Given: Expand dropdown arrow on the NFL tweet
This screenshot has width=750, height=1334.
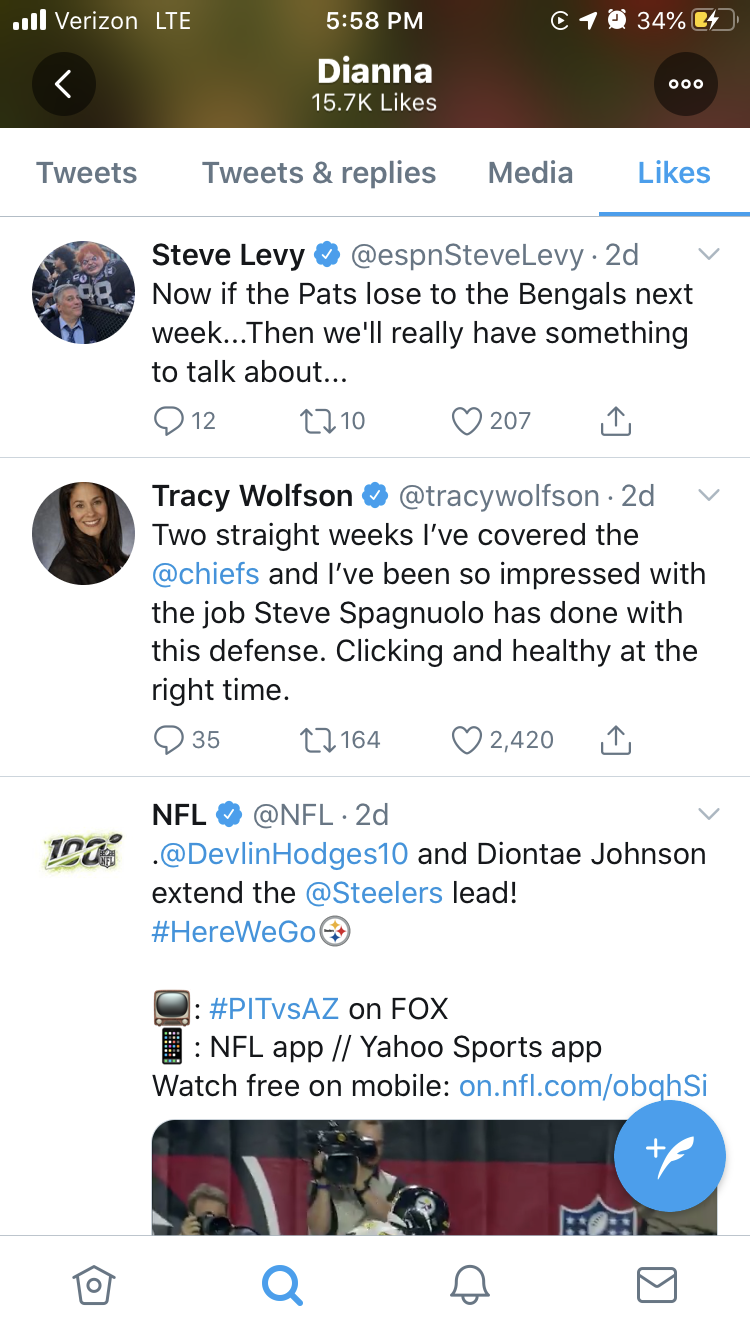Looking at the screenshot, I should coord(708,814).
